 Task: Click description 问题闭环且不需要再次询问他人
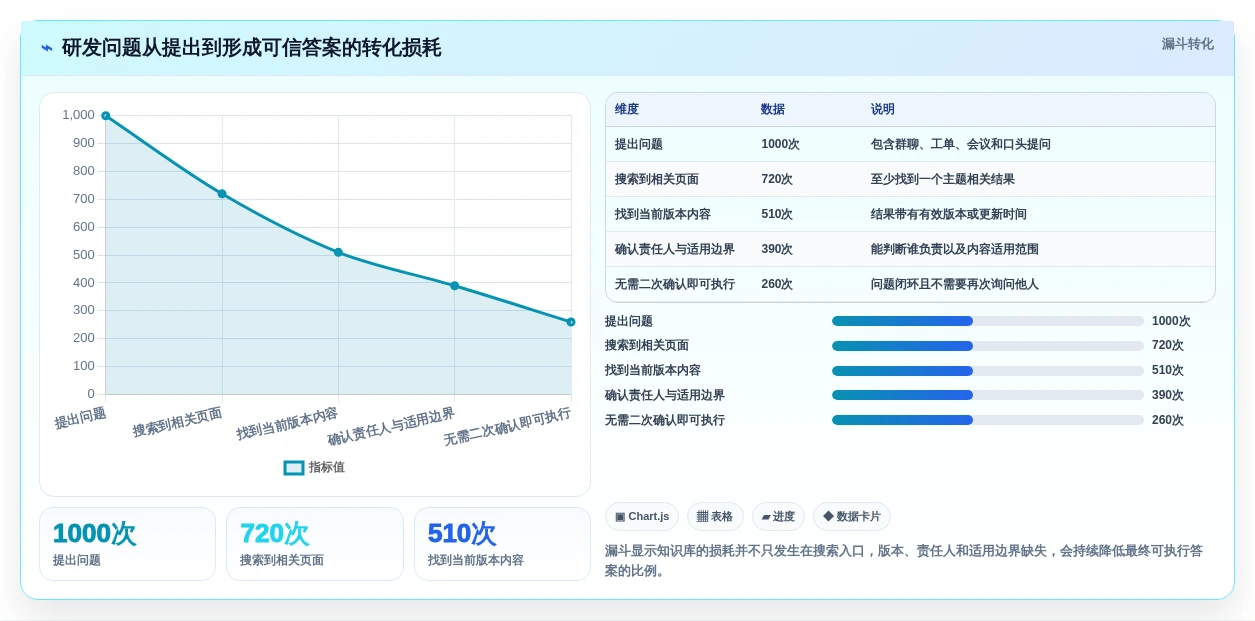pyautogui.click(x=955, y=284)
